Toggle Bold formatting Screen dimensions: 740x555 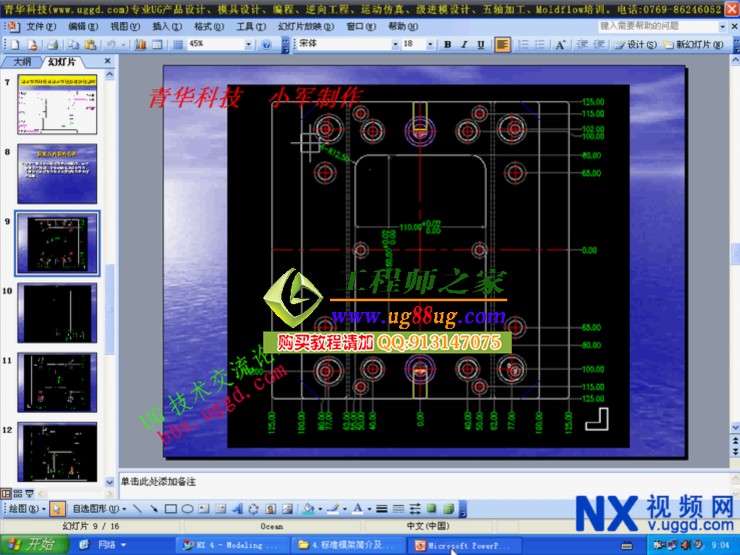447,45
